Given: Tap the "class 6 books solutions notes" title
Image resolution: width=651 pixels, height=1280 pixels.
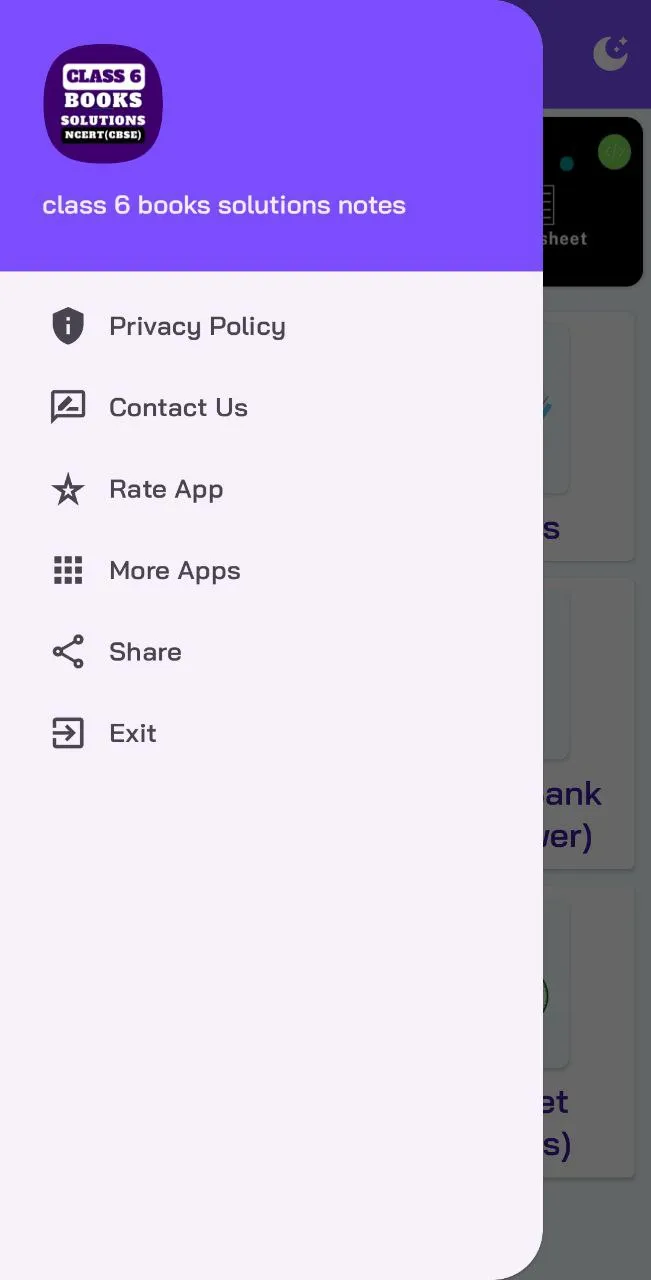Looking at the screenshot, I should point(224,205).
